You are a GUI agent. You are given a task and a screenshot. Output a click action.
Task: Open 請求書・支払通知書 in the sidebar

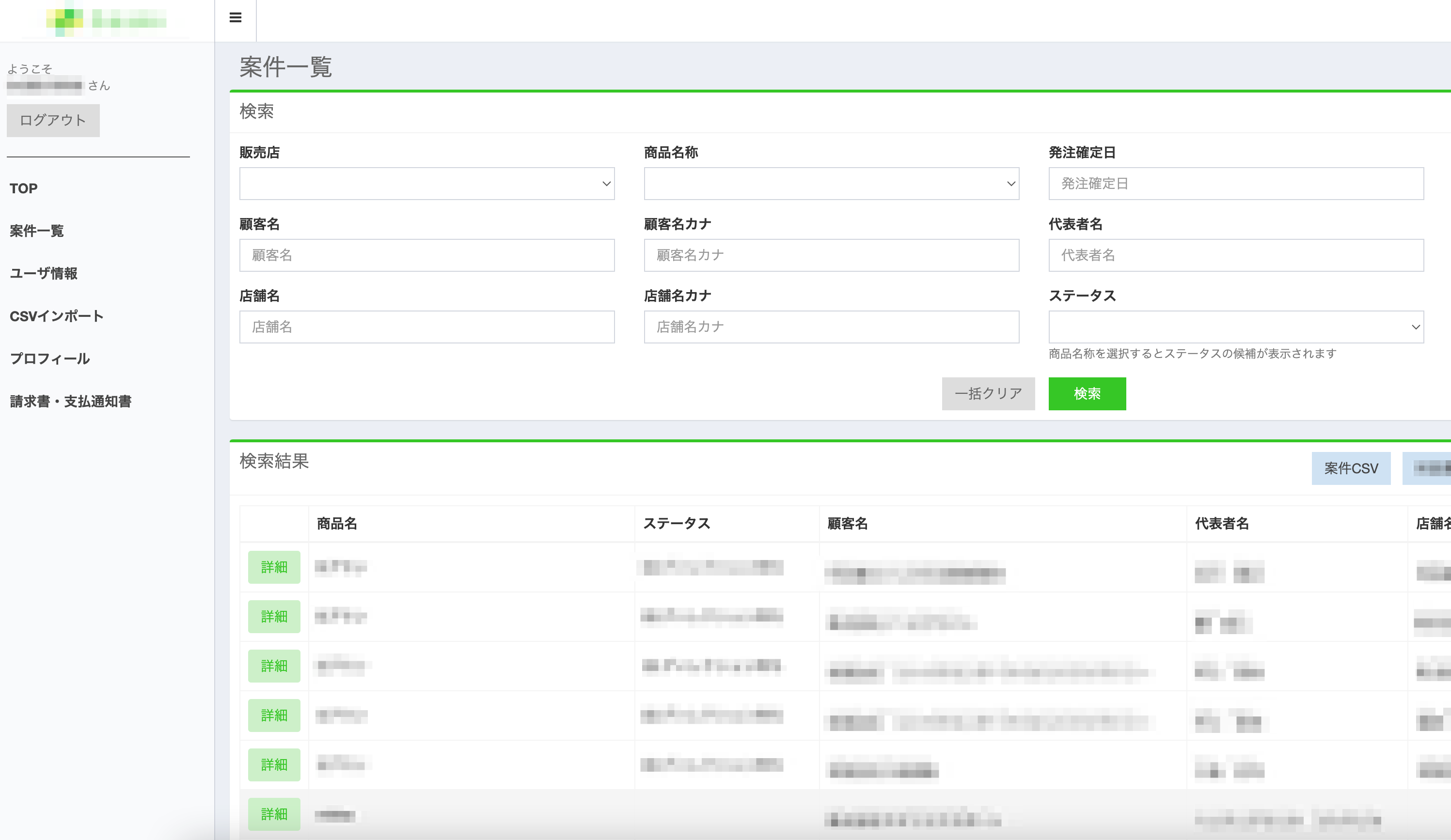pyautogui.click(x=71, y=401)
